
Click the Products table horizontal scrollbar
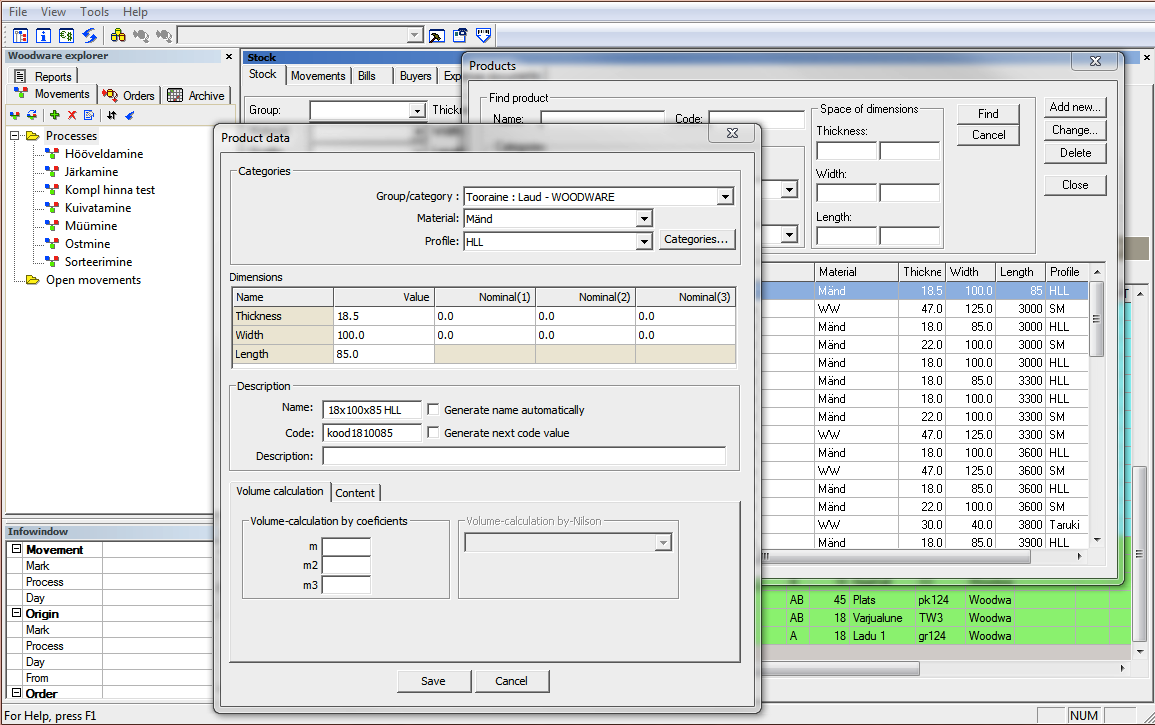coord(894,557)
